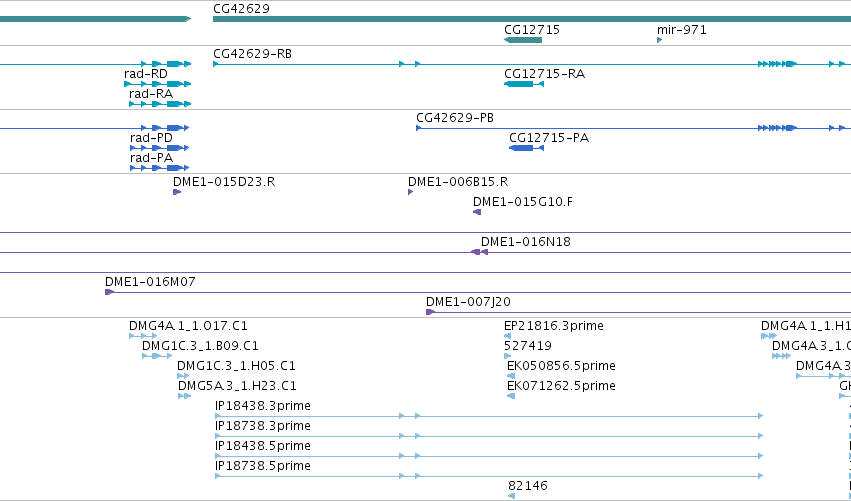
Task: Click the mir-971 label
Action: pos(682,30)
